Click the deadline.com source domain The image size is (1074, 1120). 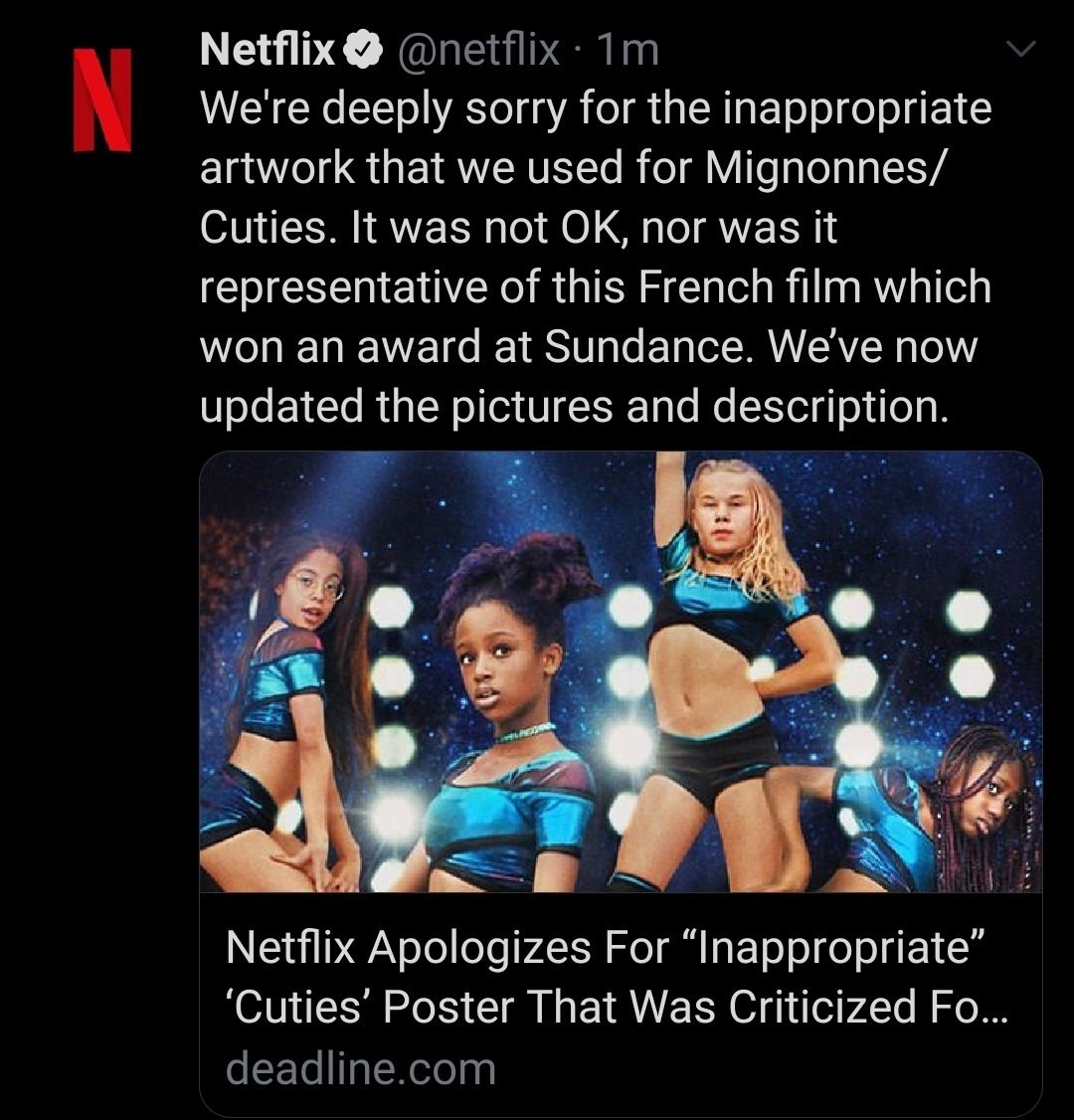coord(361,1069)
